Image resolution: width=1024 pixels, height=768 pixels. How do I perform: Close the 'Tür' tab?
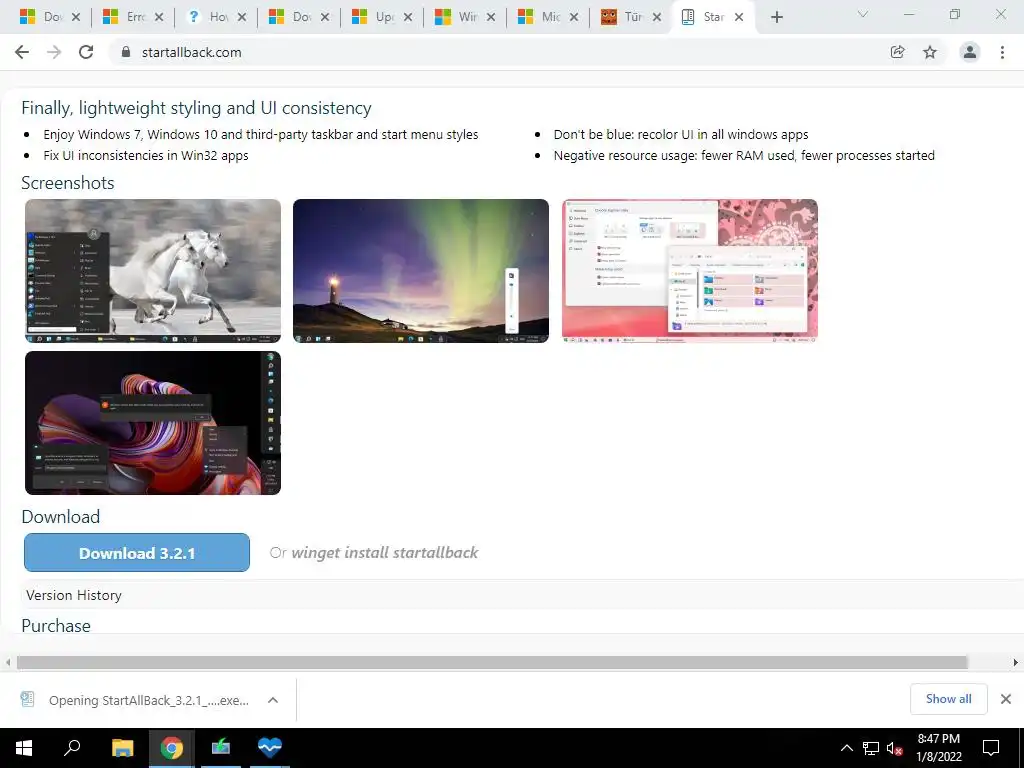coord(657,18)
